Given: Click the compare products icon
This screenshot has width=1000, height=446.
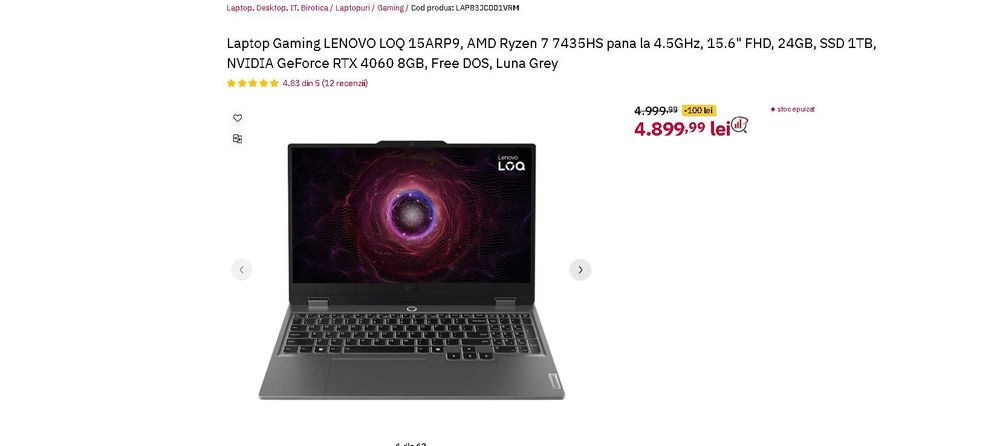Looking at the screenshot, I should coord(237,138).
